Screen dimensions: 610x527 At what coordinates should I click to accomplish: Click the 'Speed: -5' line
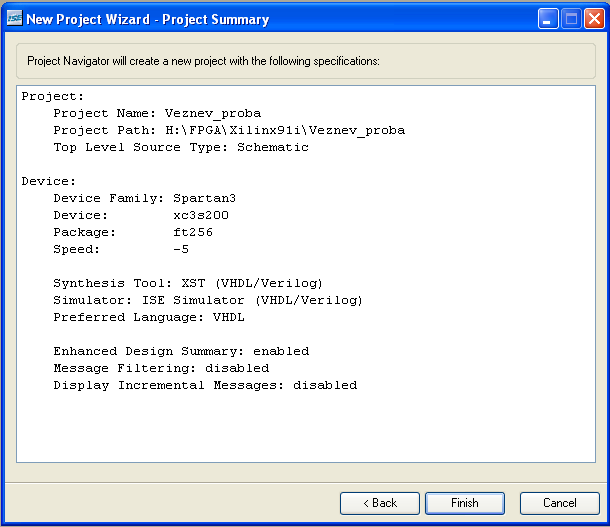(121, 249)
